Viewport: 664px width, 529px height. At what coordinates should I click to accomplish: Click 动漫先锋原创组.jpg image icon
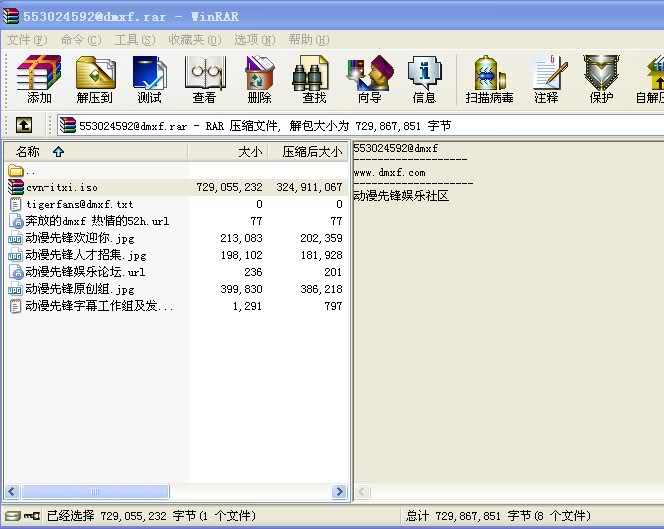click(16, 289)
